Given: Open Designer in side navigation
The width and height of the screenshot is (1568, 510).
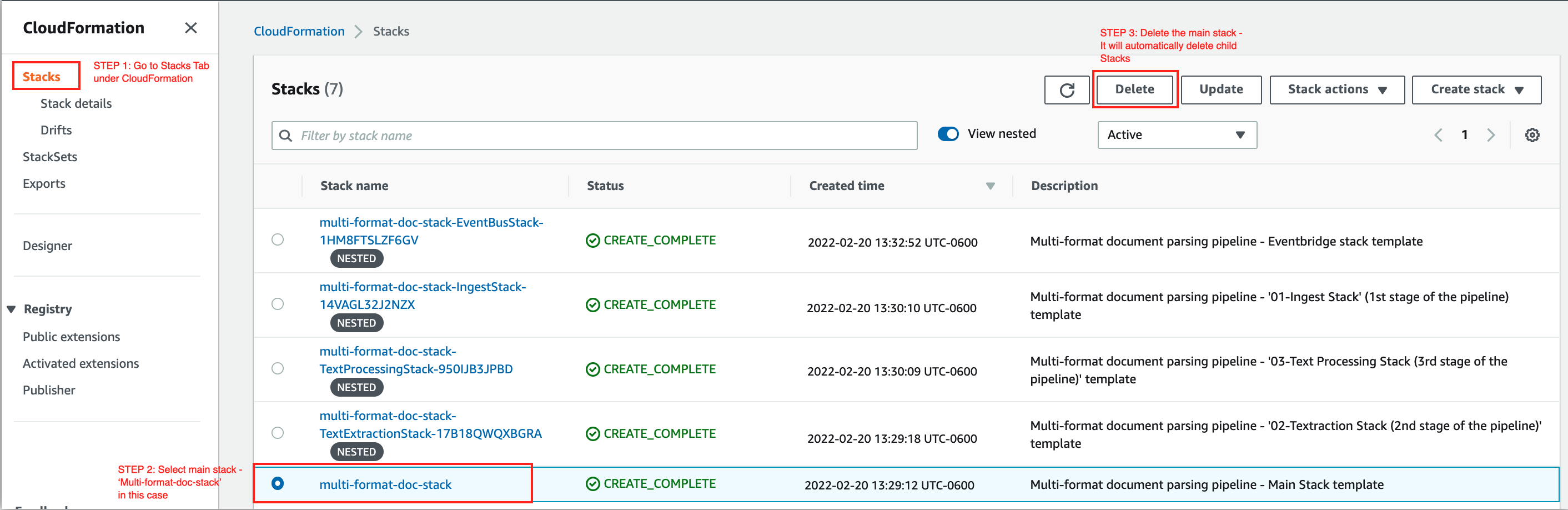Looking at the screenshot, I should pyautogui.click(x=48, y=246).
